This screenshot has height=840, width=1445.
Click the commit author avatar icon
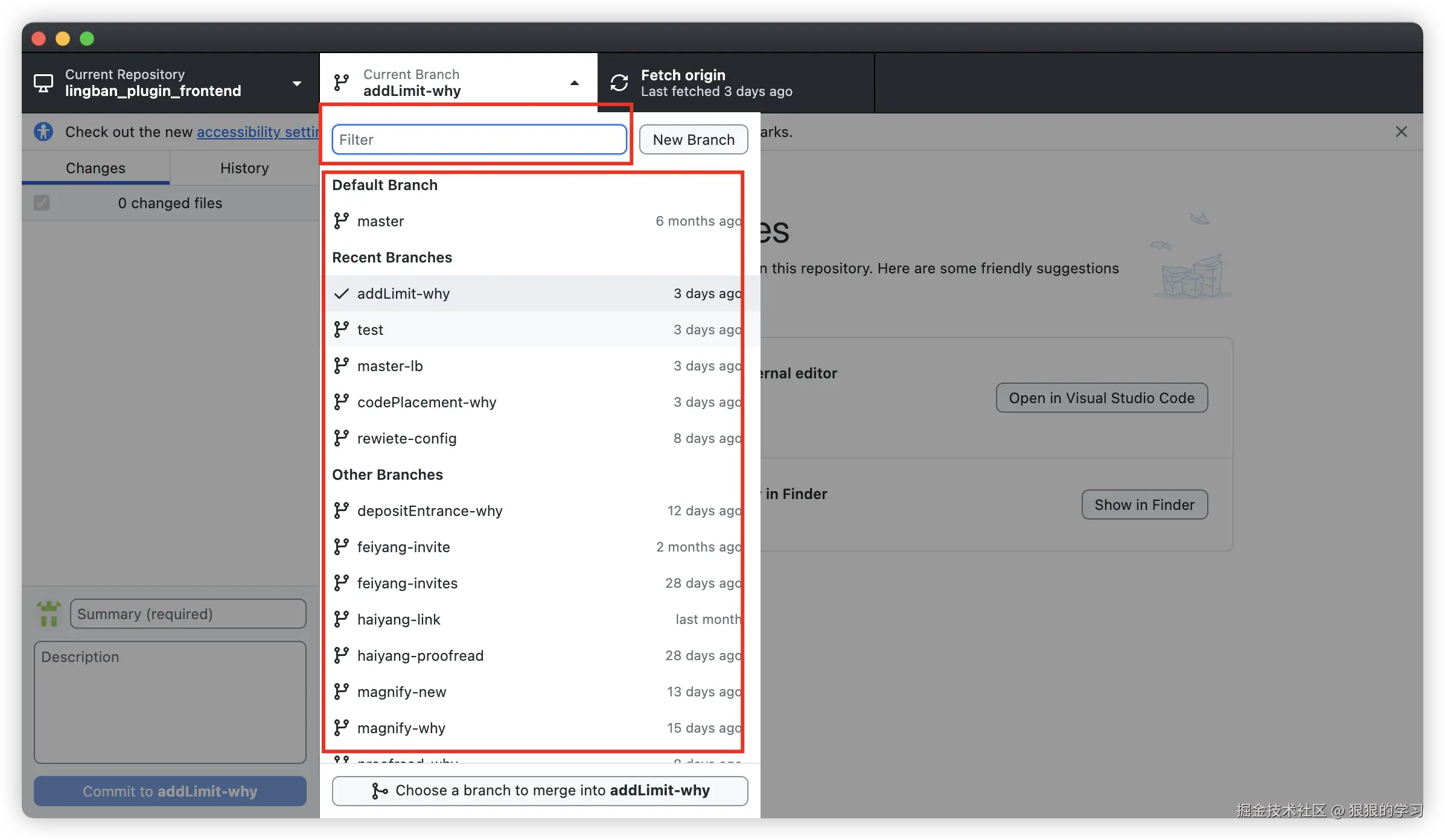(x=49, y=614)
